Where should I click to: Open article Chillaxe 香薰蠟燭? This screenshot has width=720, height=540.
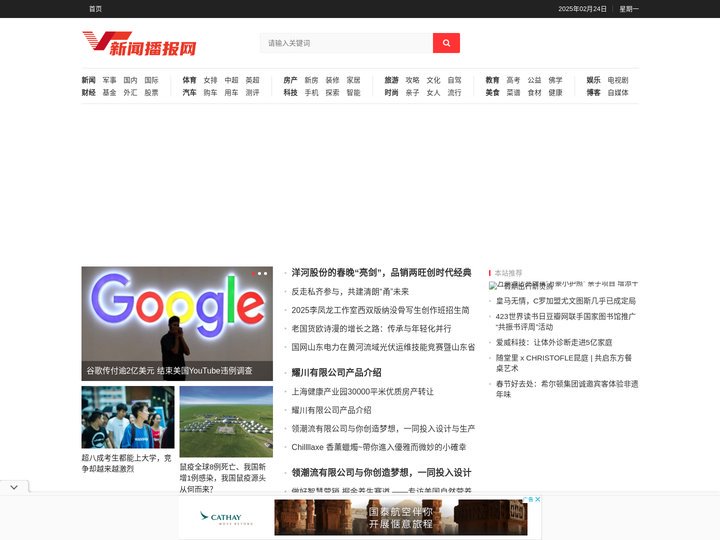click(379, 447)
